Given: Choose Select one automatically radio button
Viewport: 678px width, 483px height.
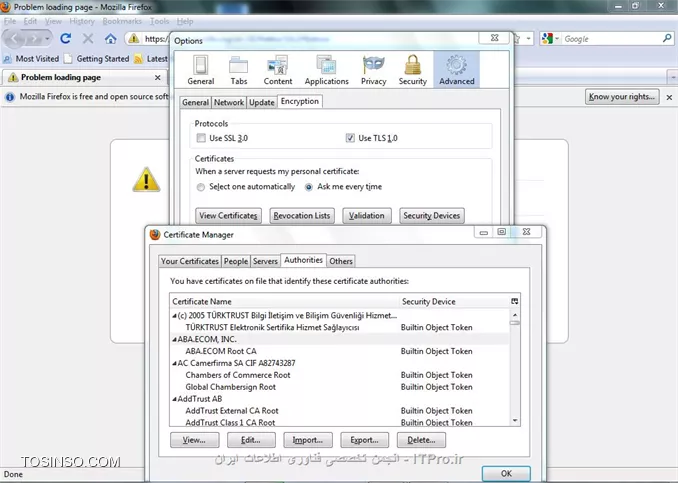Looking at the screenshot, I should tap(201, 187).
